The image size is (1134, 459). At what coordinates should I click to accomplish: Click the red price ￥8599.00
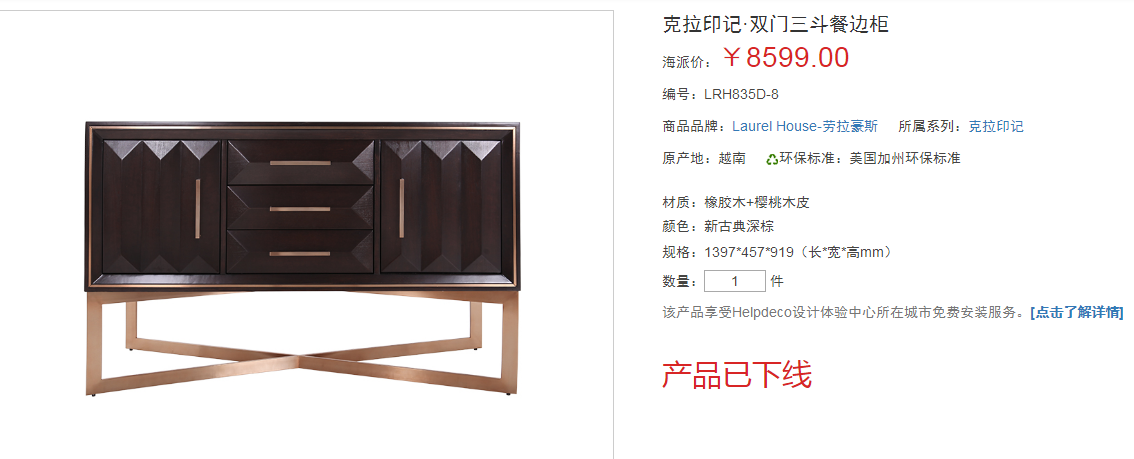[785, 58]
